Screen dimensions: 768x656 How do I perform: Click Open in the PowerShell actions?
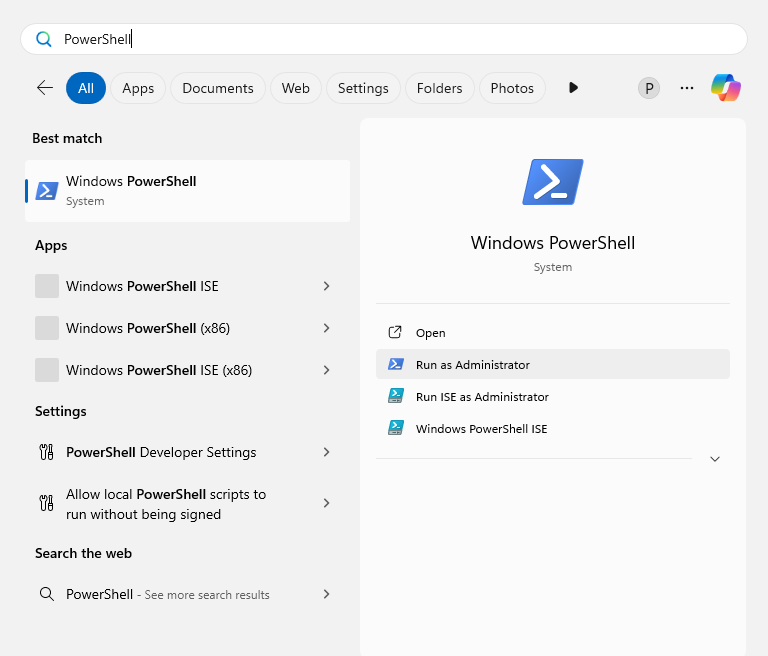pos(431,333)
